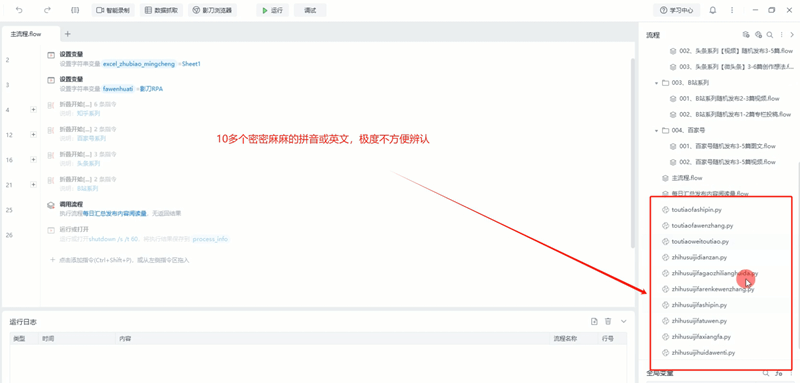The image size is (800, 383).
Task: Click the set-variable icon on line 3
Action: point(51,80)
